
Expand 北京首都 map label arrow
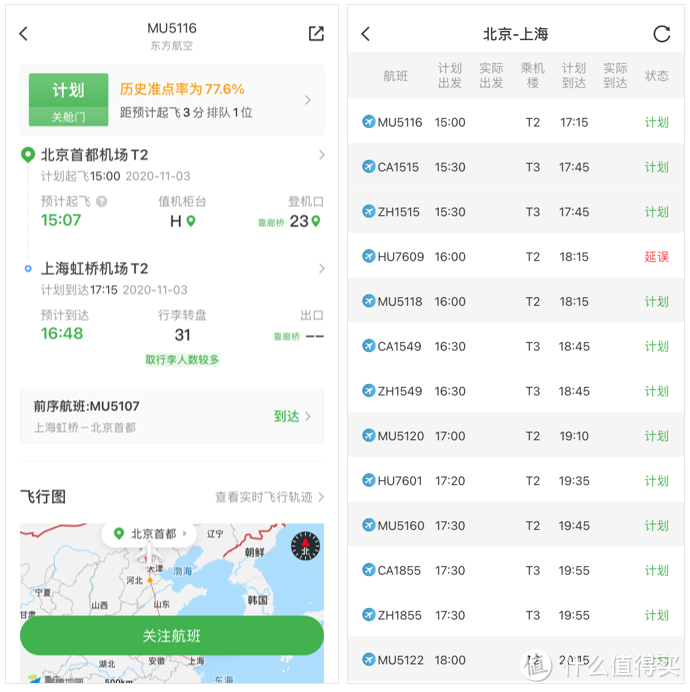(185, 534)
